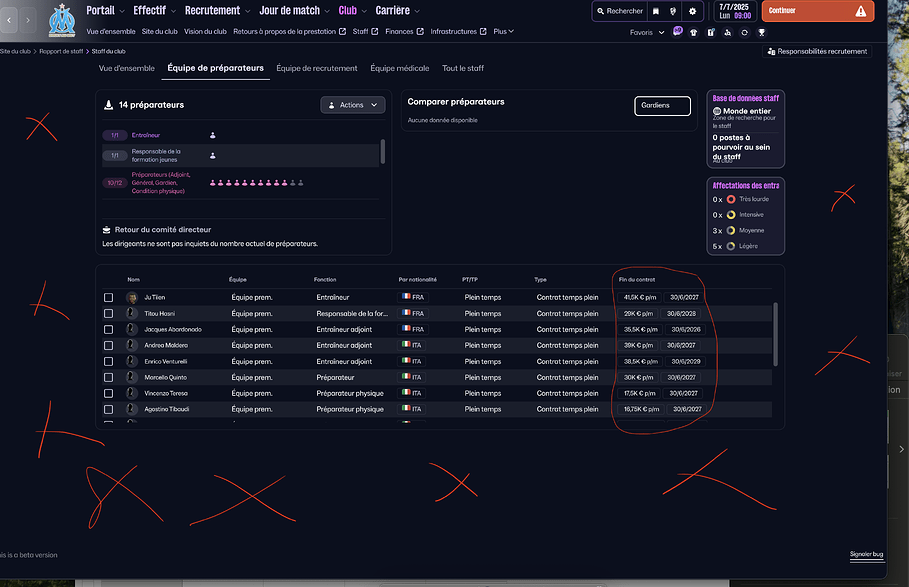Open the Recrutement menu
The image size is (909, 587).
pos(216,10)
